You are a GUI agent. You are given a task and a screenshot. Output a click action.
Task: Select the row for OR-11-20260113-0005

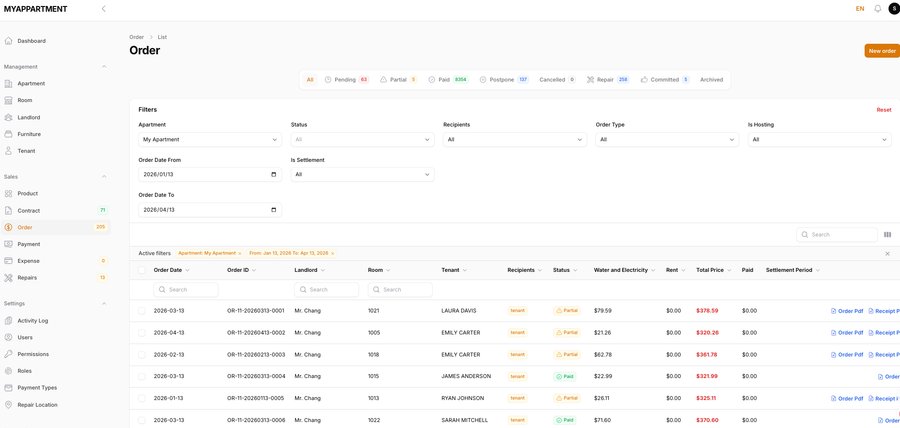point(142,398)
